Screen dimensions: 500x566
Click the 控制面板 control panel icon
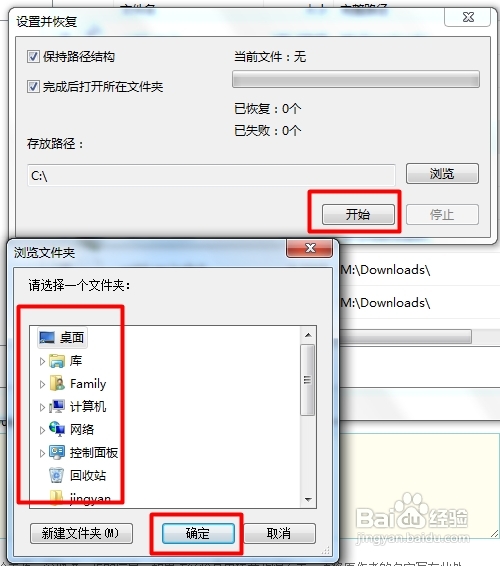57,452
